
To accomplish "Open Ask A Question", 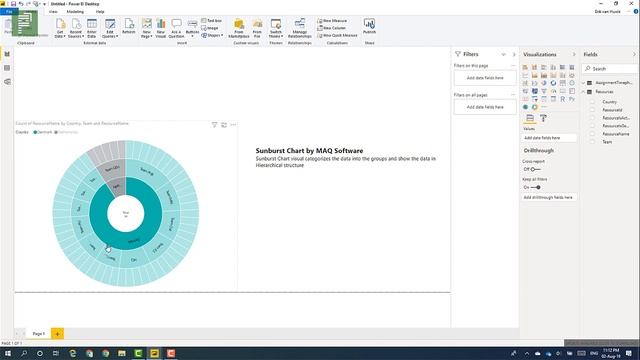I will (176, 28).
